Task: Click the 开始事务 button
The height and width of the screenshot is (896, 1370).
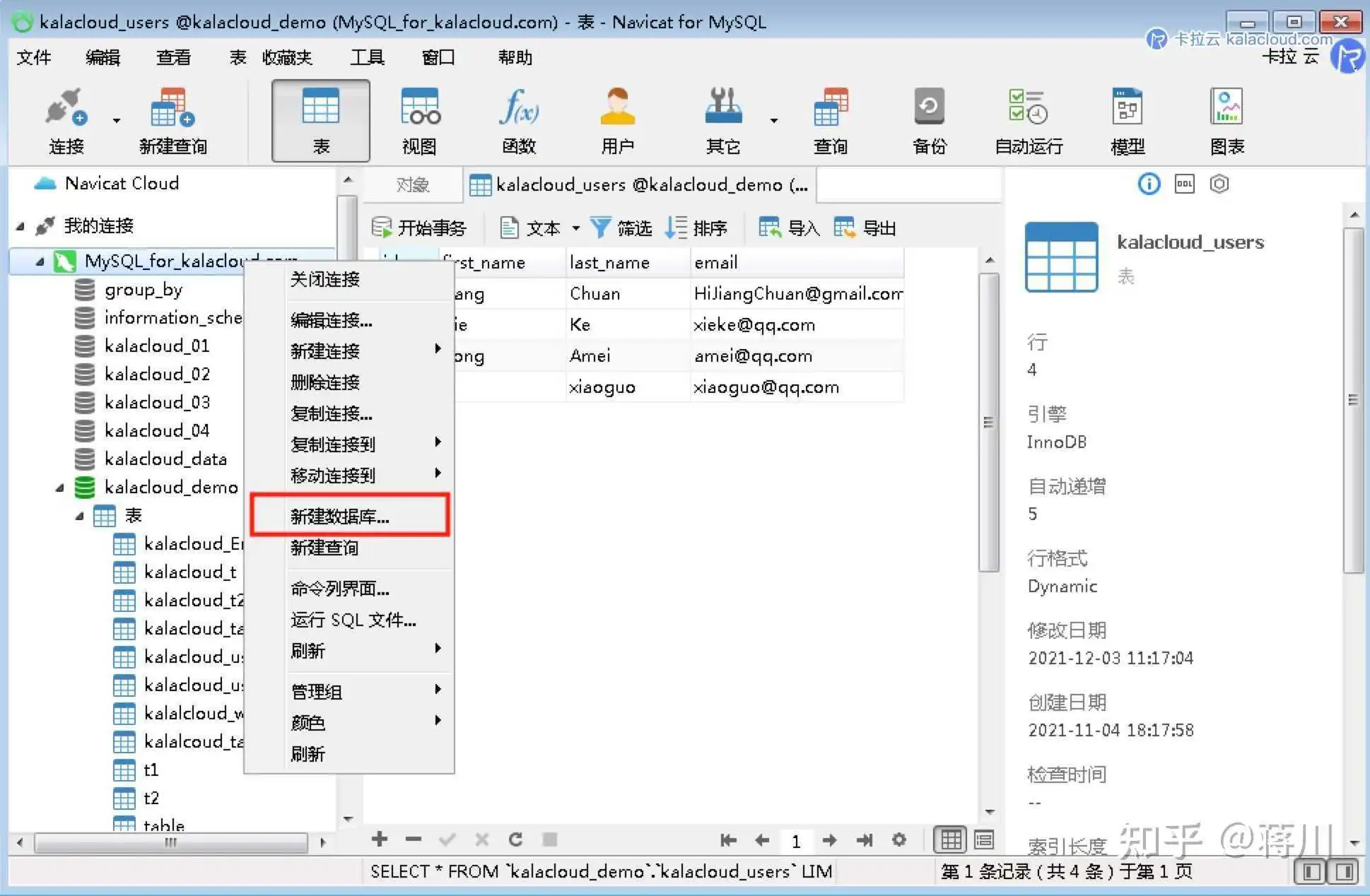Action: (x=419, y=228)
